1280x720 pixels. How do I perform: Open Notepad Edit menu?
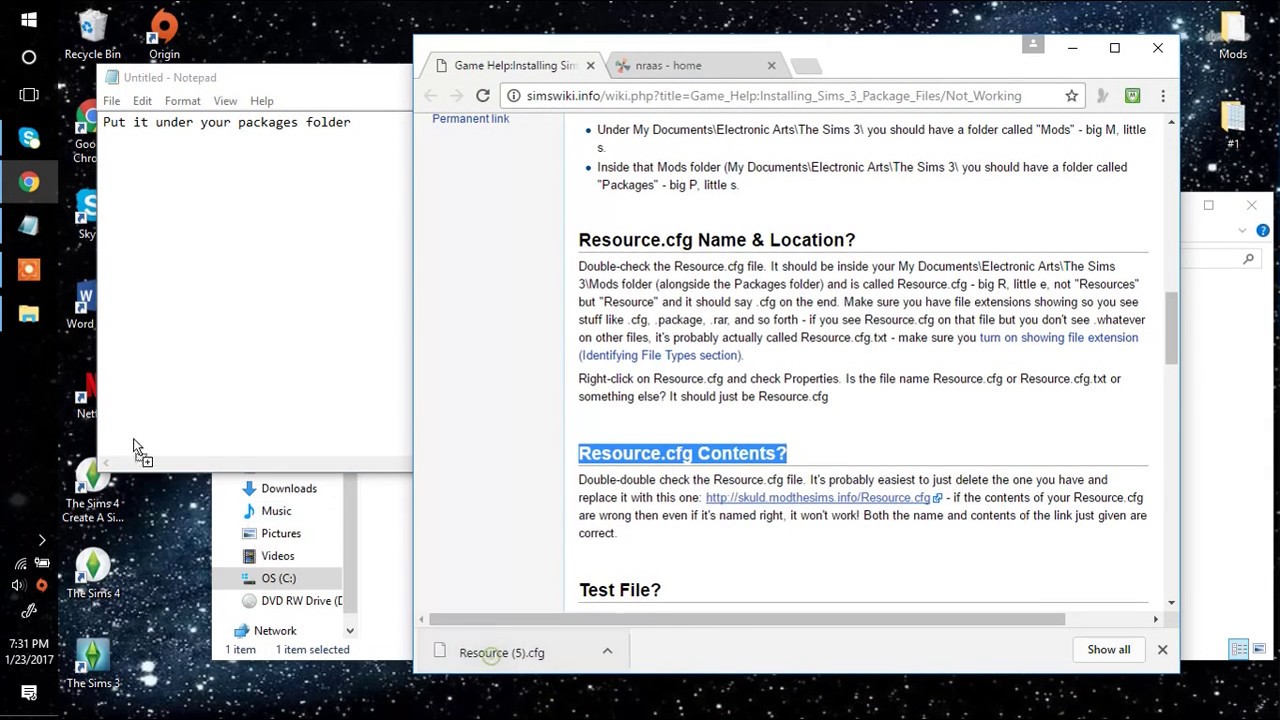tap(142, 101)
